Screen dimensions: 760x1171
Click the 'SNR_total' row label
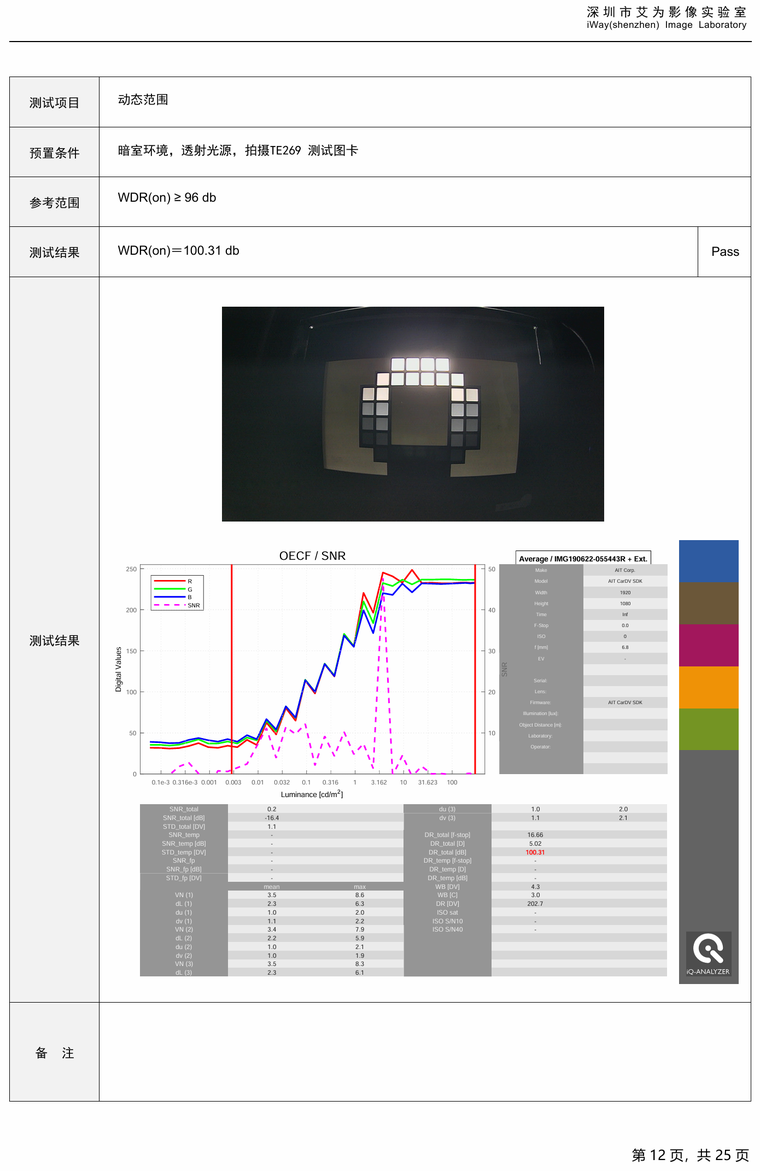184,809
